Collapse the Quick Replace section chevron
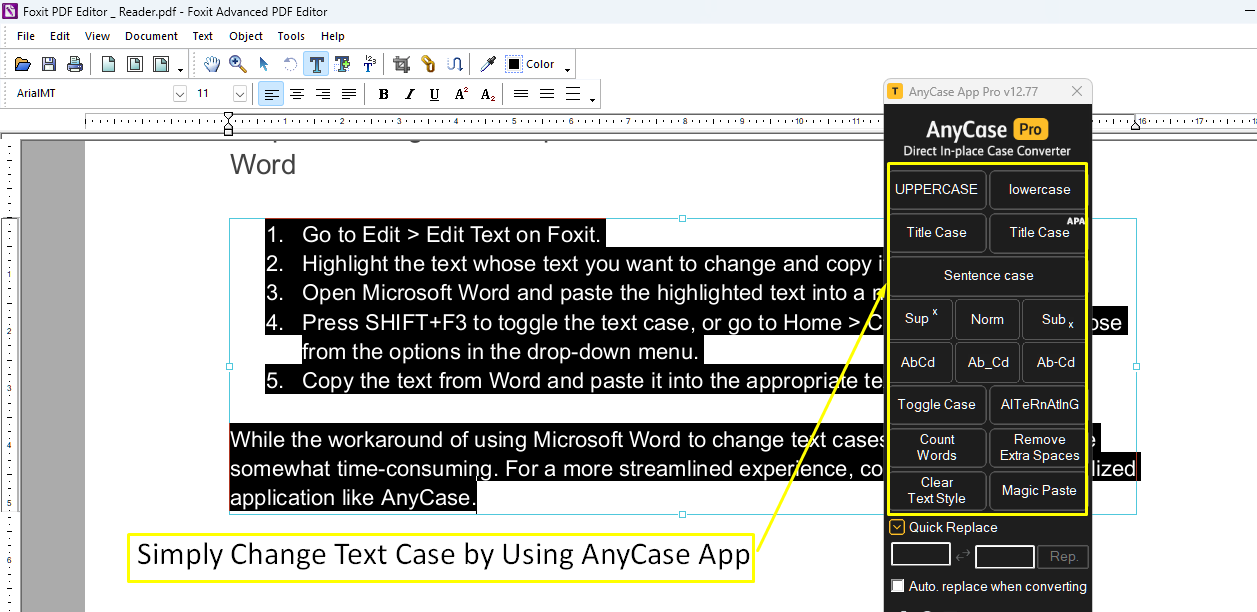1257x612 pixels. 897,527
